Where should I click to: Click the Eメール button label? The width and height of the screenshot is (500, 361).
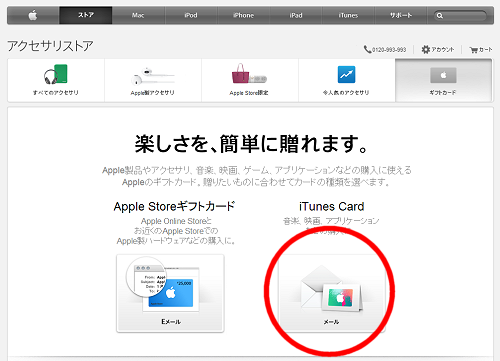[171, 322]
